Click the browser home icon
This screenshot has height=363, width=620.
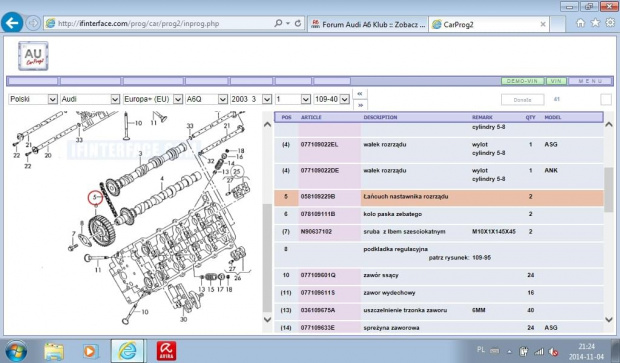click(580, 23)
